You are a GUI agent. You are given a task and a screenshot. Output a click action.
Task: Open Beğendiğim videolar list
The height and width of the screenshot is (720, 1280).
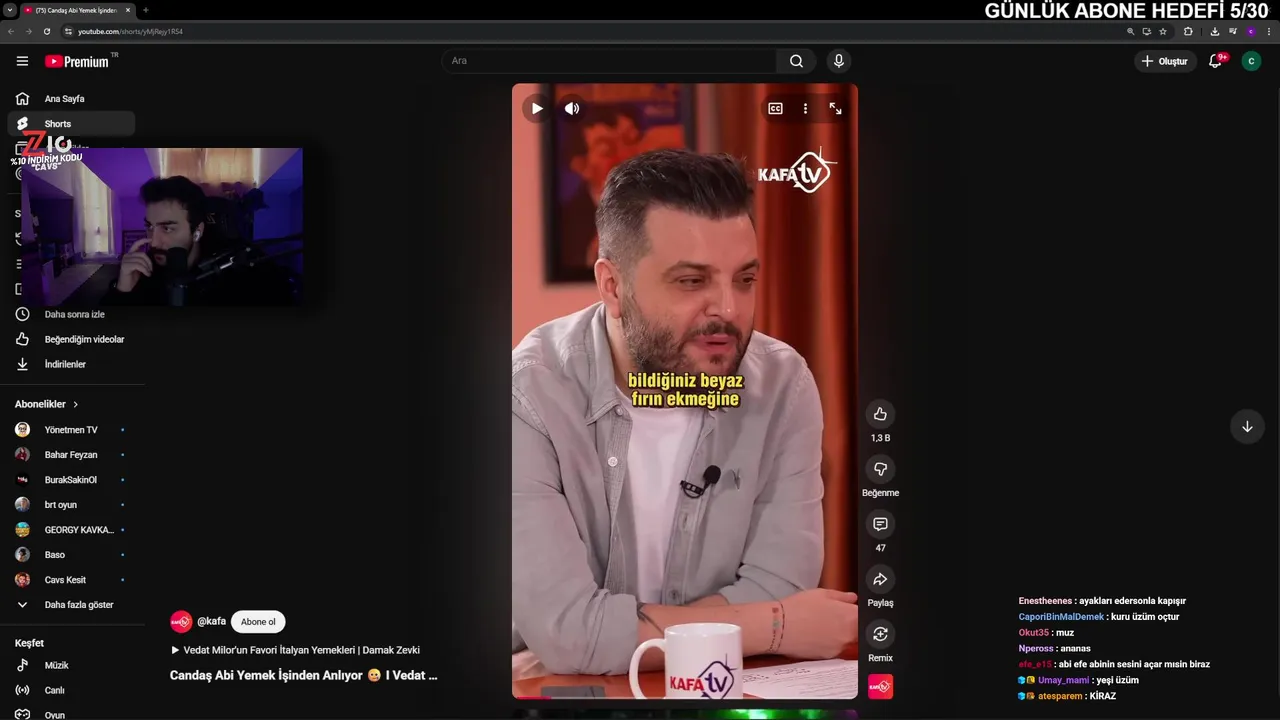click(x=71, y=339)
